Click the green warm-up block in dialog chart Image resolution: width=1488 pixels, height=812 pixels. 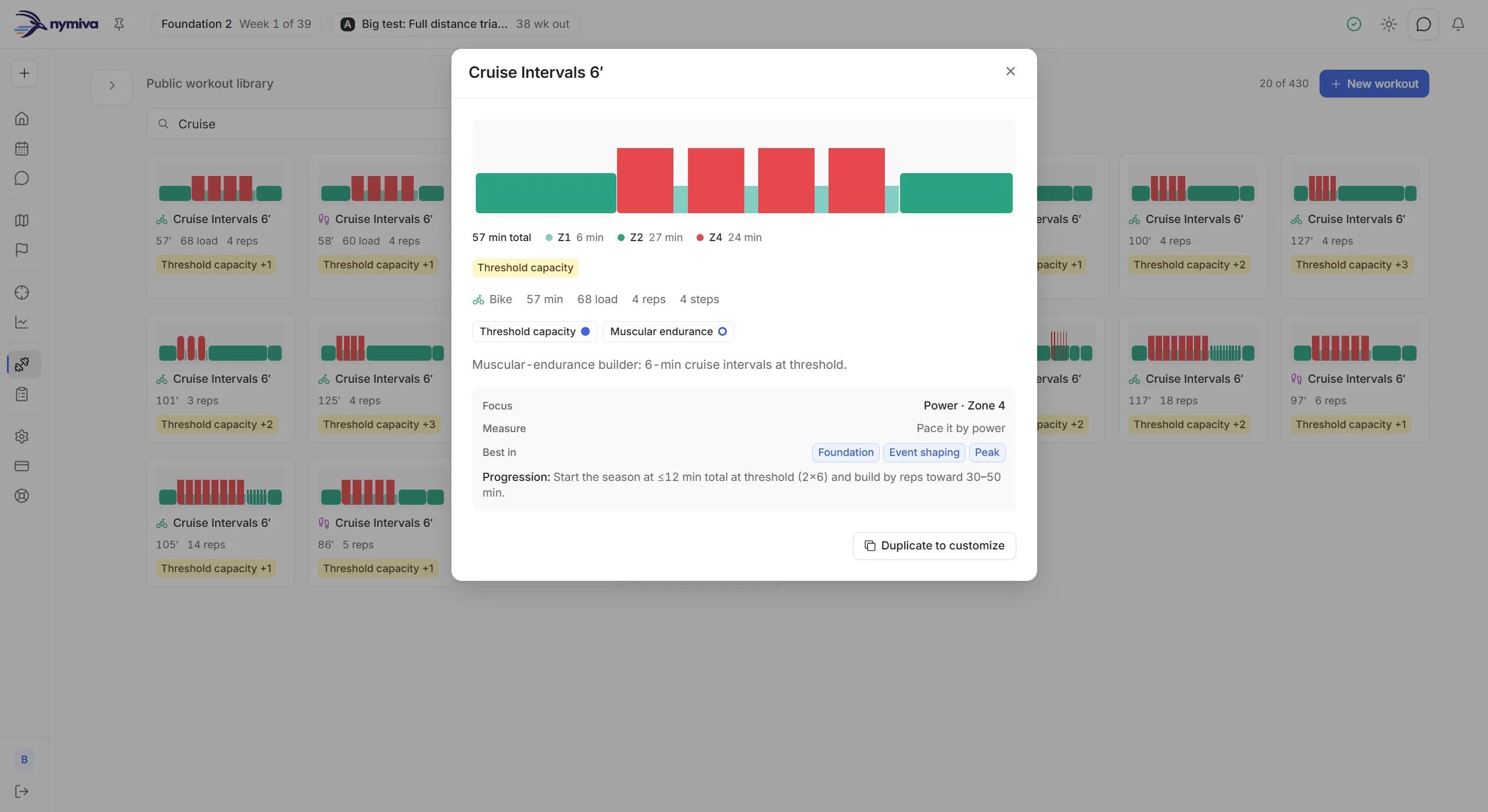546,193
